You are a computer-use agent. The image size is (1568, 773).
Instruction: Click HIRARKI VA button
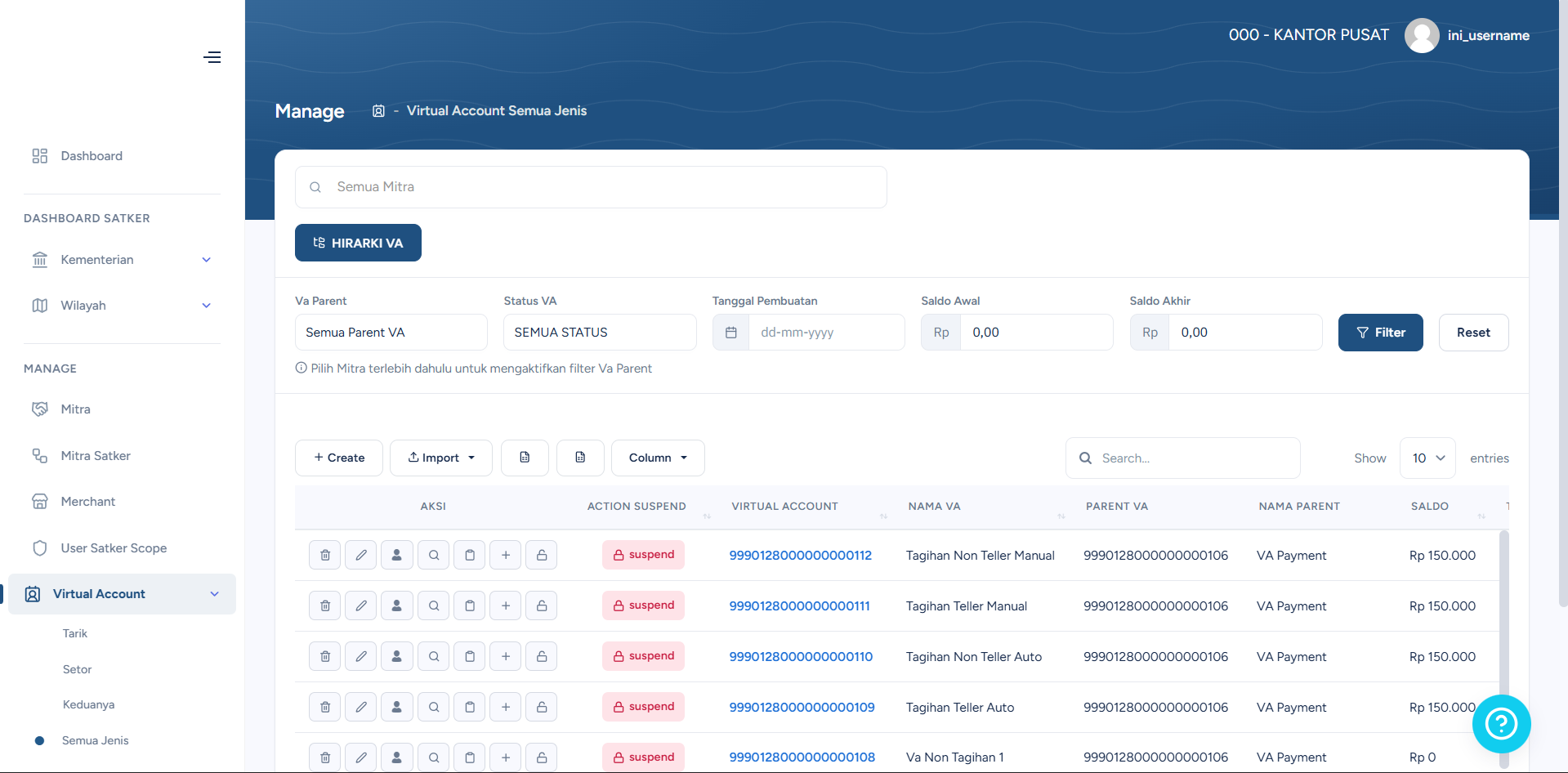tap(358, 243)
